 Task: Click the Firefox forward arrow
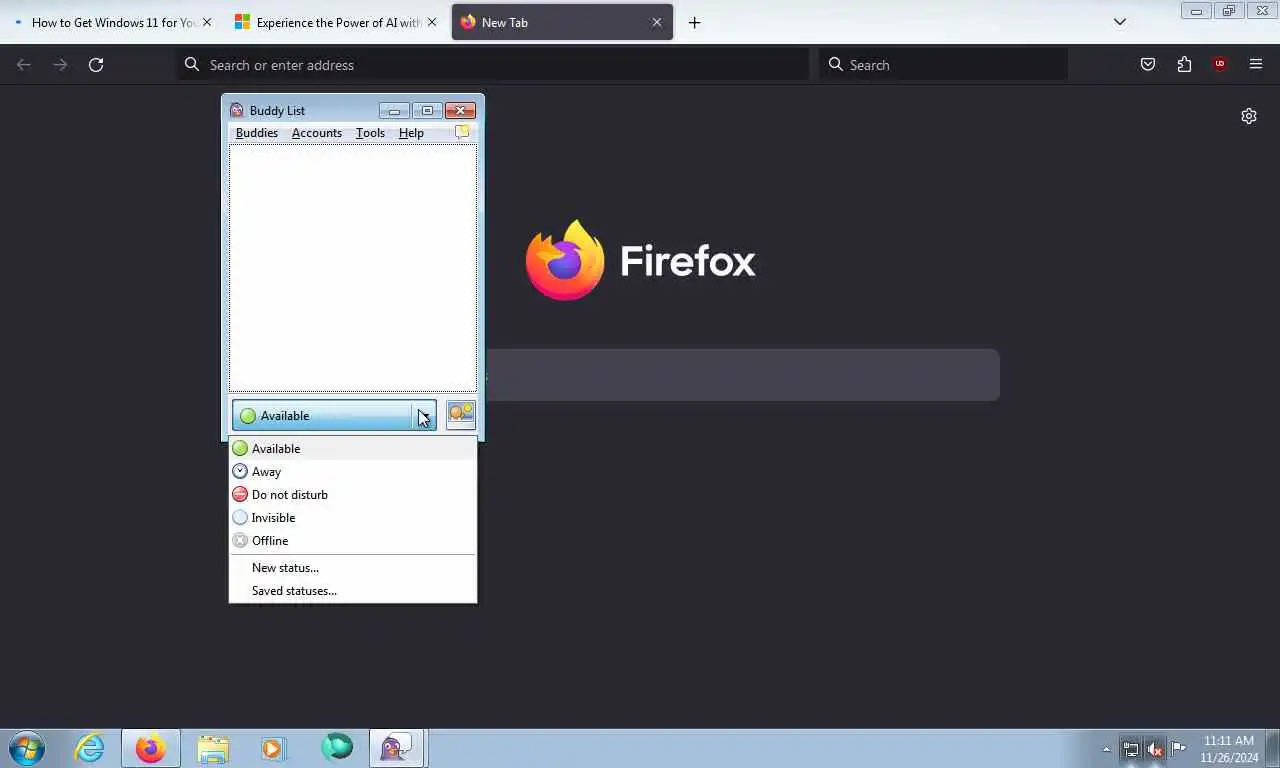(60, 65)
